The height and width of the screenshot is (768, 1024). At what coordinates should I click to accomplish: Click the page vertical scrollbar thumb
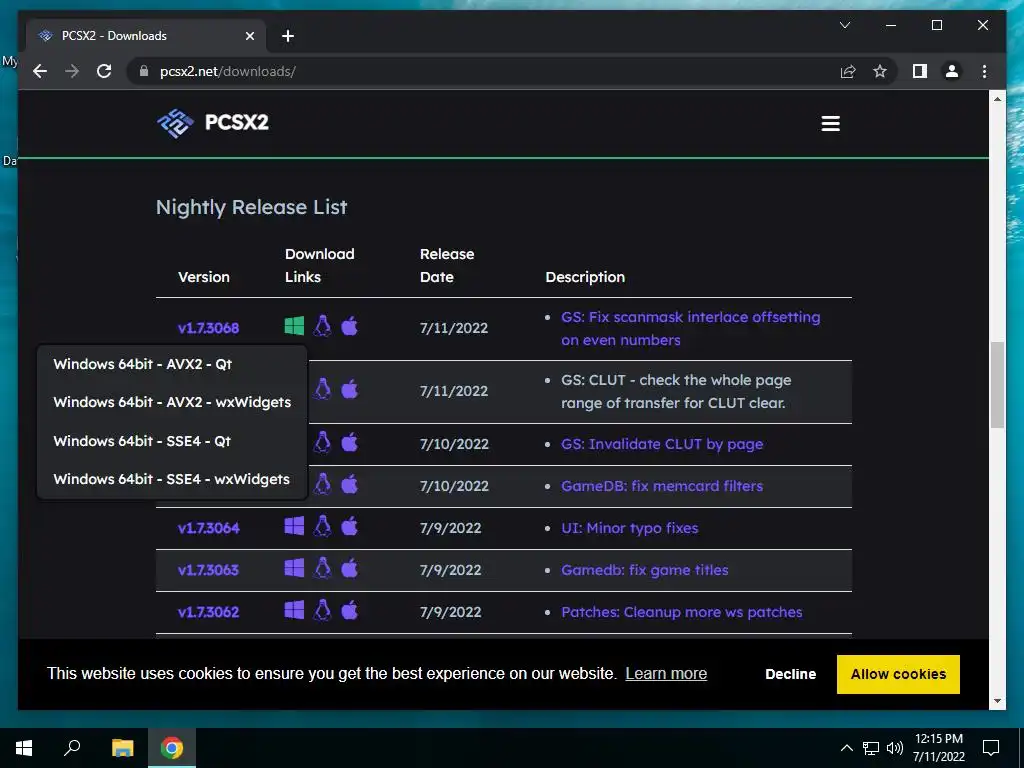997,385
